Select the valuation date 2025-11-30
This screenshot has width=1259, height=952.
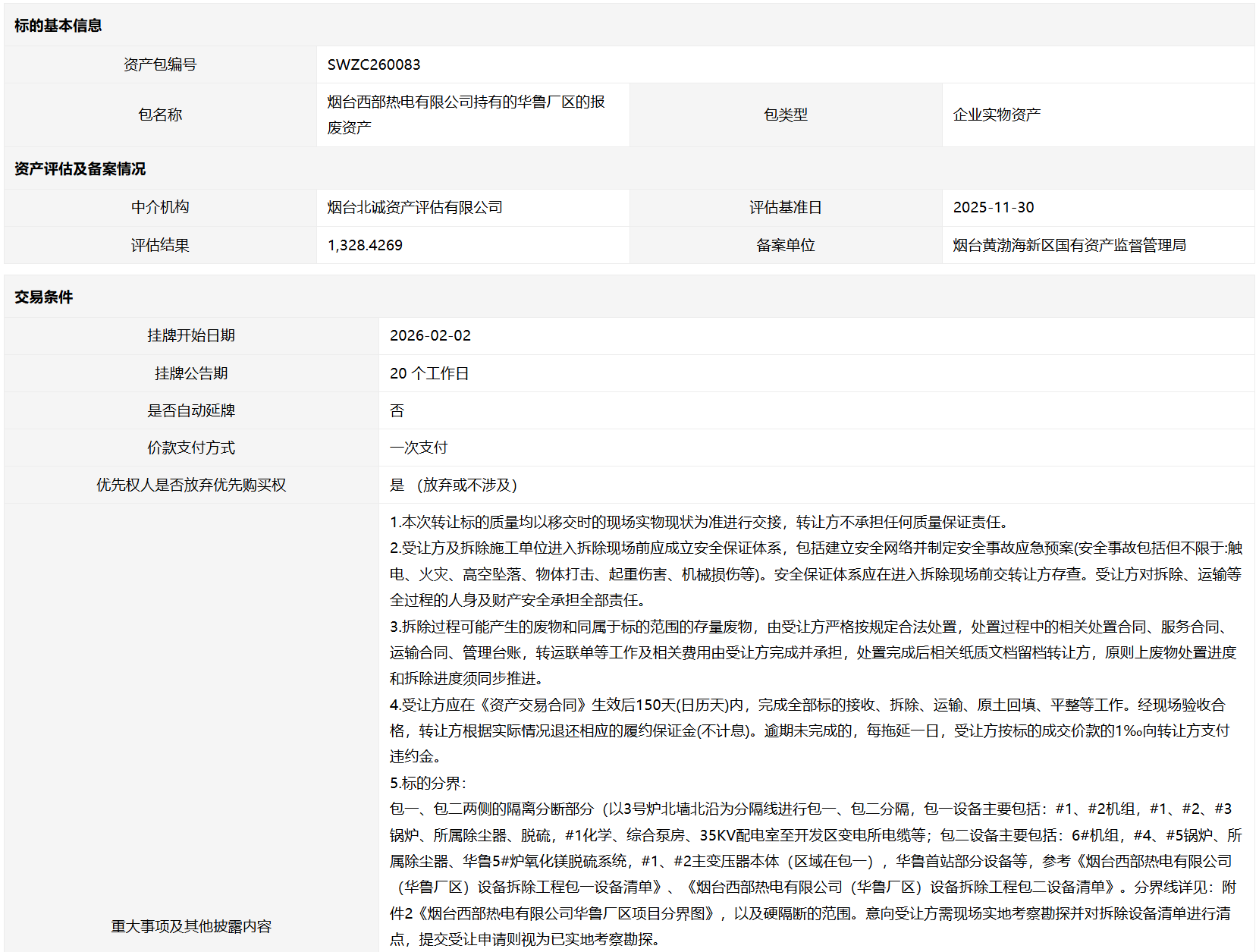click(994, 208)
